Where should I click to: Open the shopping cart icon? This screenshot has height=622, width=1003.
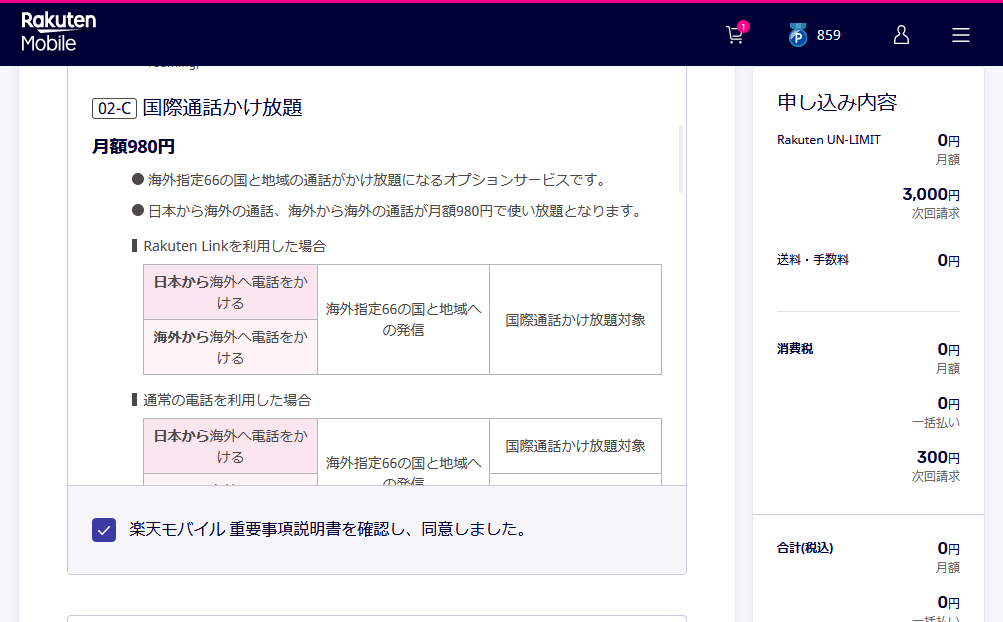735,35
